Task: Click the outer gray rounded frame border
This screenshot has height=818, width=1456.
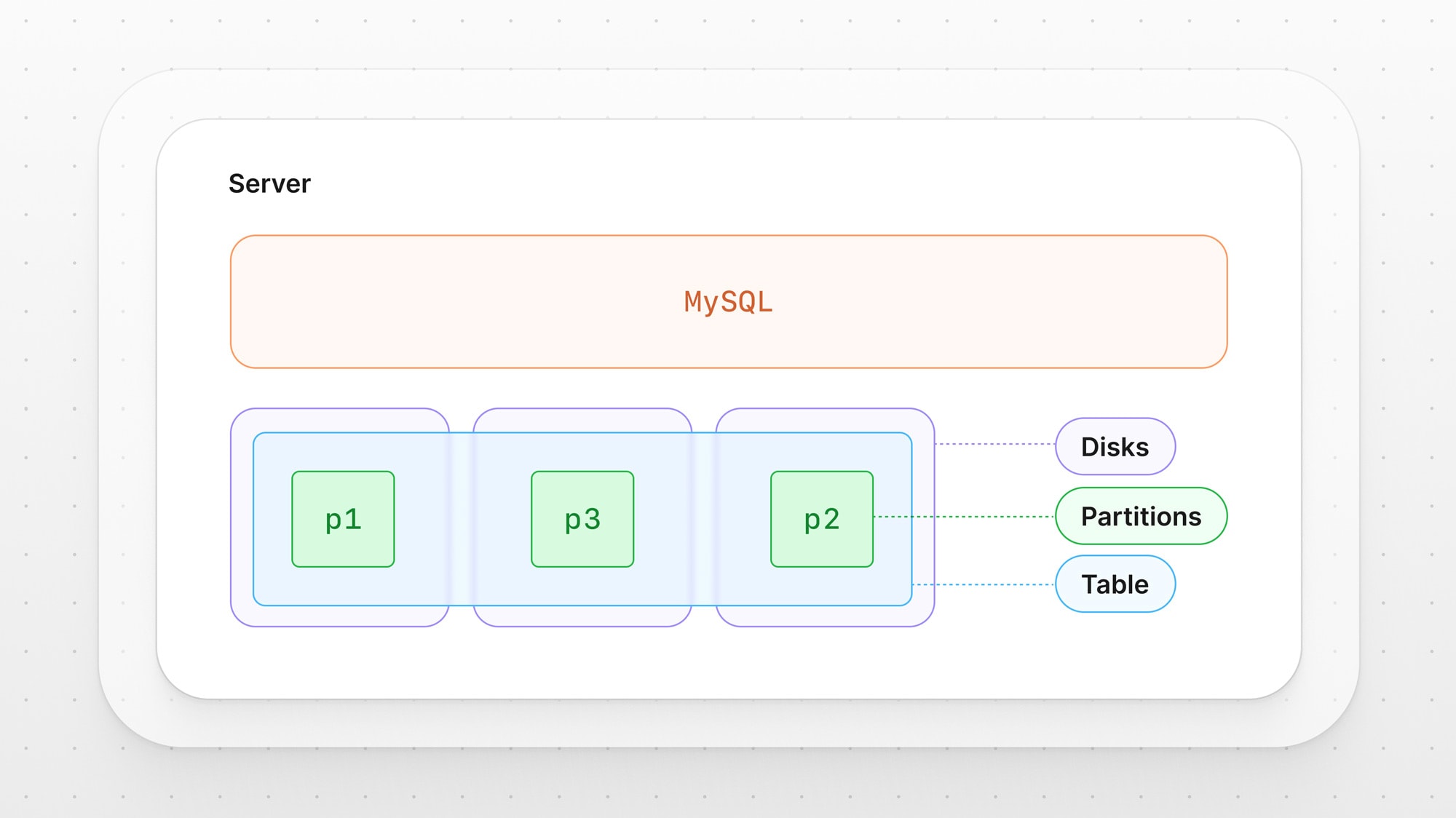Action: pyautogui.click(x=127, y=408)
